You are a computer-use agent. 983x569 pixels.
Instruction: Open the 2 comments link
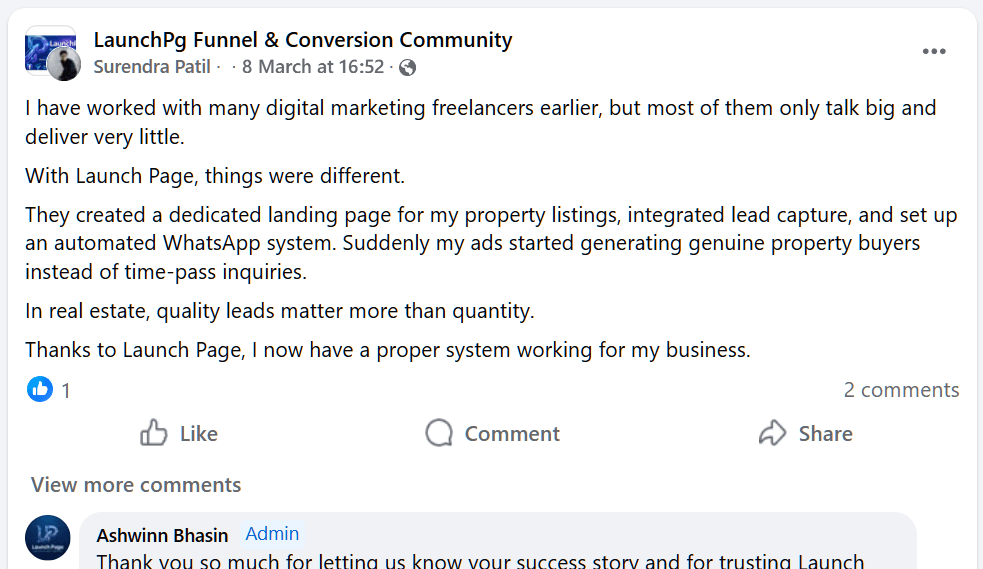[901, 390]
